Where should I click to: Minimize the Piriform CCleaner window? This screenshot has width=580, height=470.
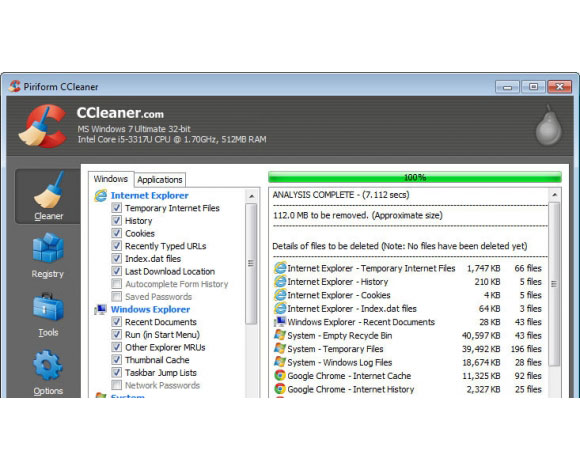(508, 87)
